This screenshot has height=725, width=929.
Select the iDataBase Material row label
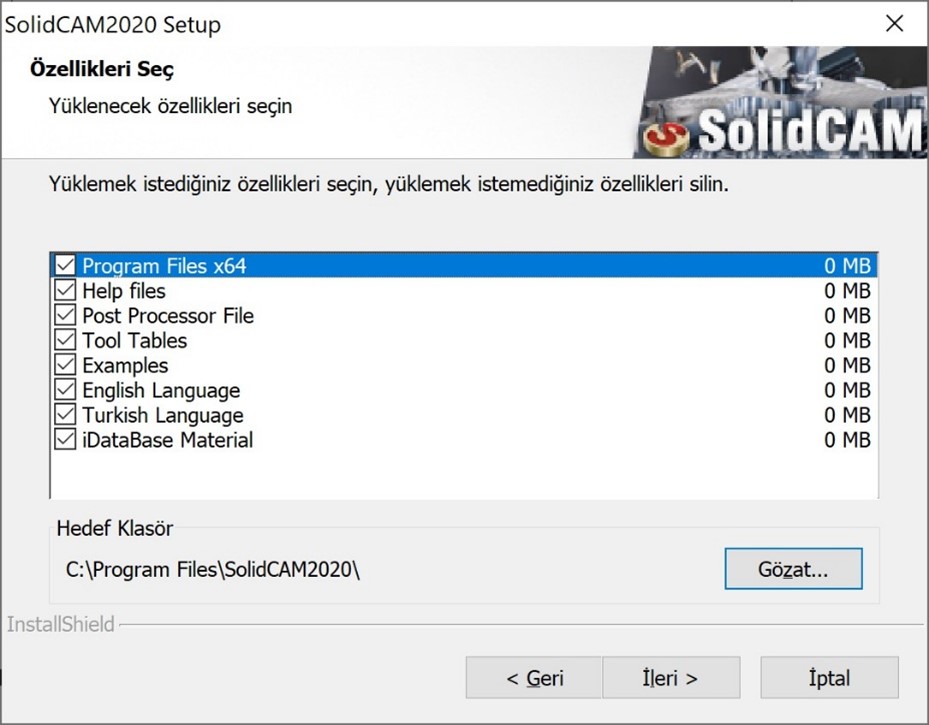pyautogui.click(x=168, y=440)
